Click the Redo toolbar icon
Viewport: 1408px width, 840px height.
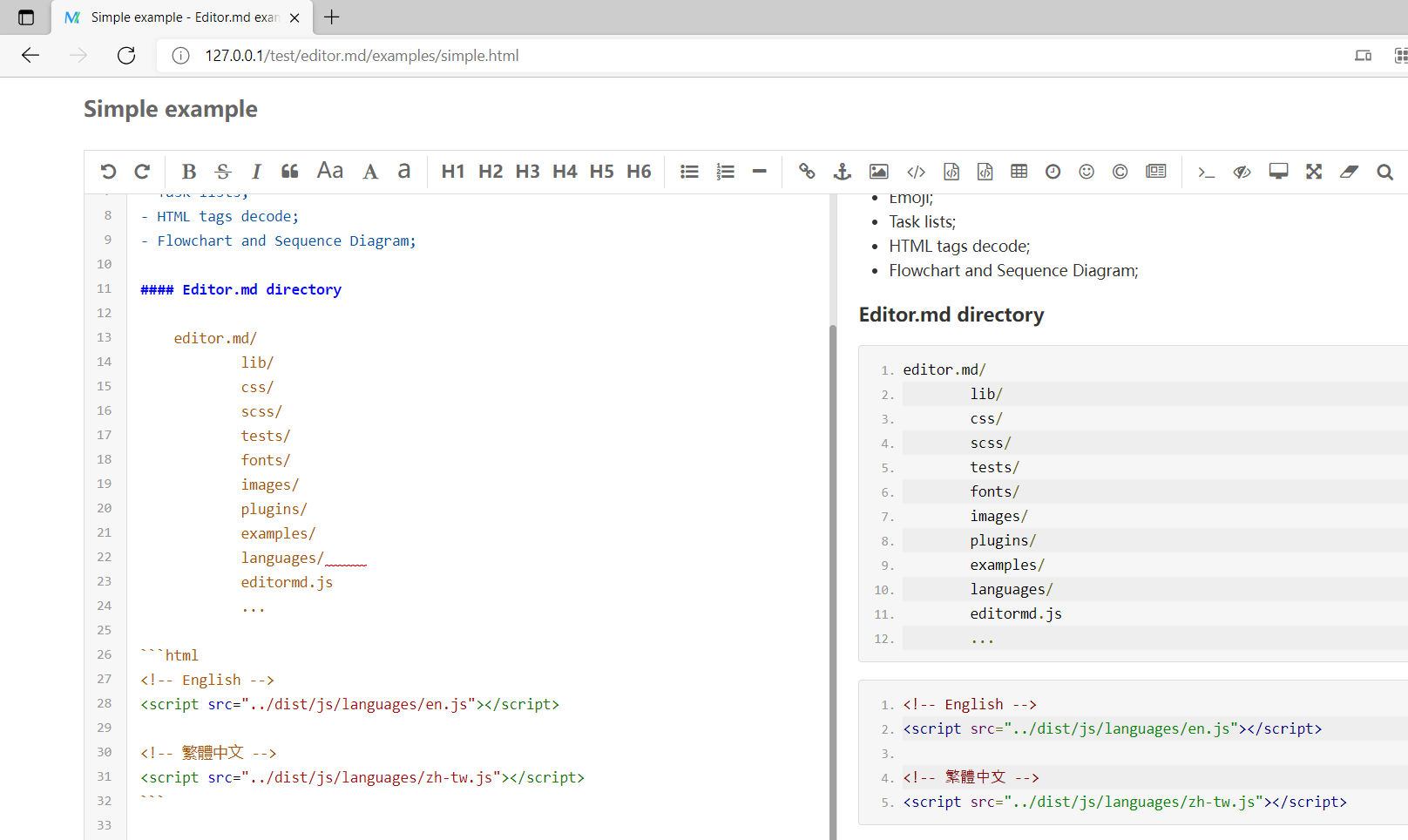[x=142, y=172]
